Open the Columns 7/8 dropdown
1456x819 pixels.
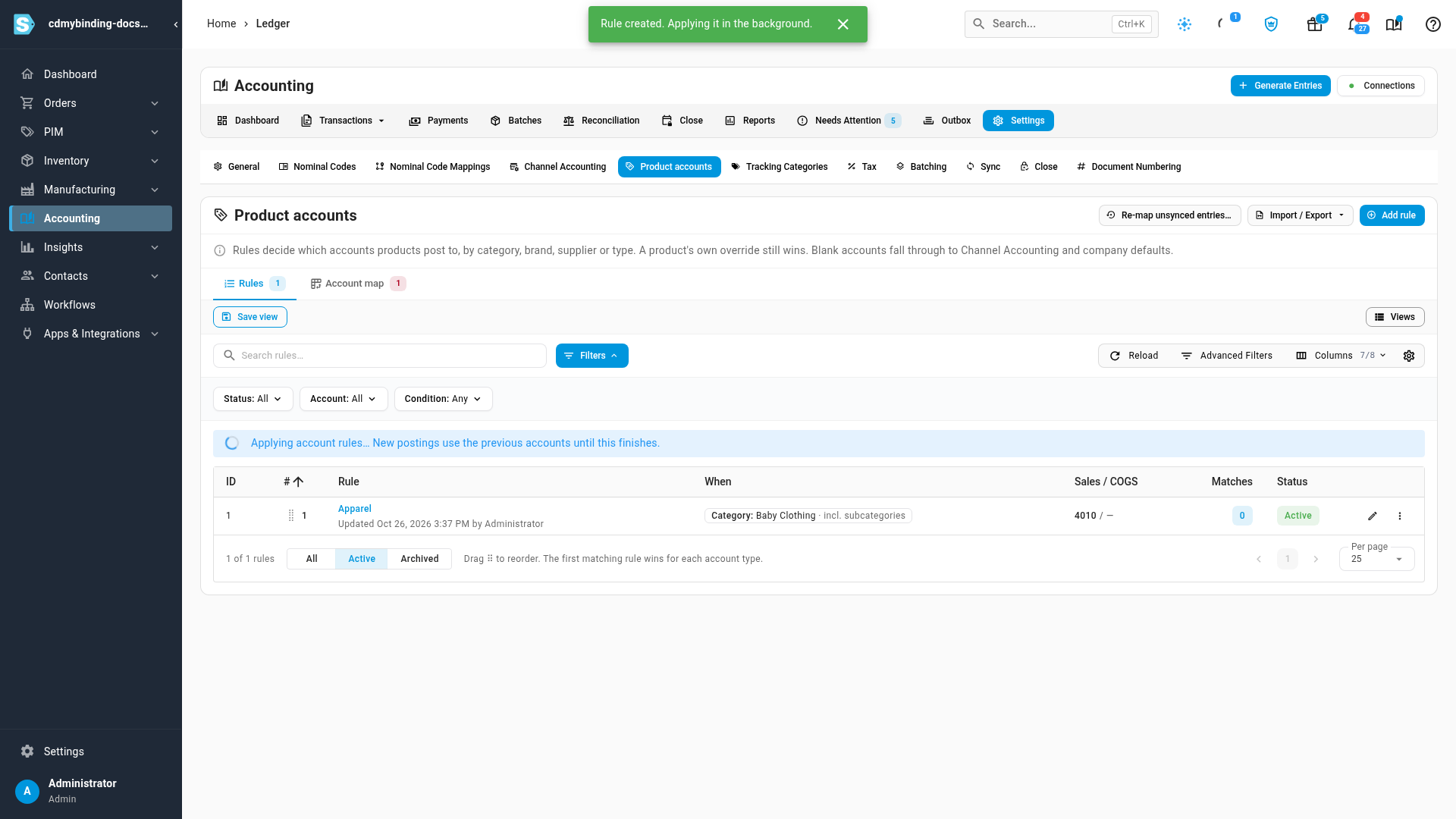click(1341, 356)
